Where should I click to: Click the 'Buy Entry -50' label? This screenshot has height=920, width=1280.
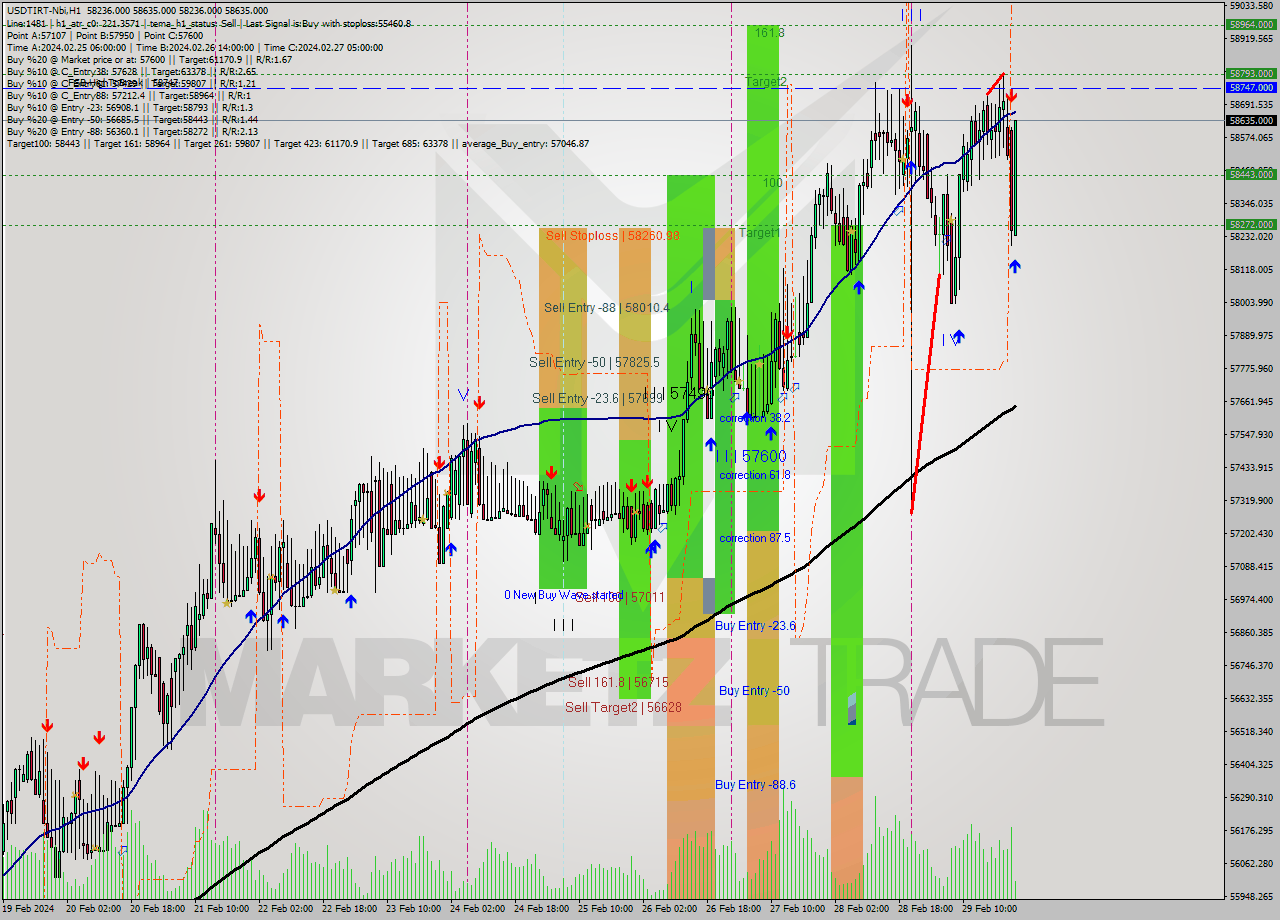[754, 691]
